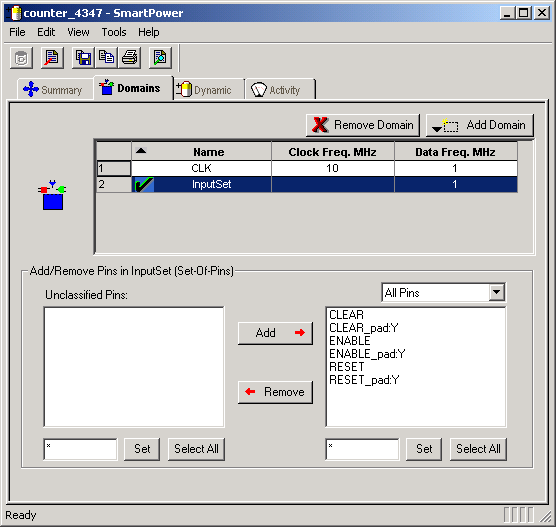Switch to the Summary tab
The width and height of the screenshot is (556, 527).
(x=55, y=89)
